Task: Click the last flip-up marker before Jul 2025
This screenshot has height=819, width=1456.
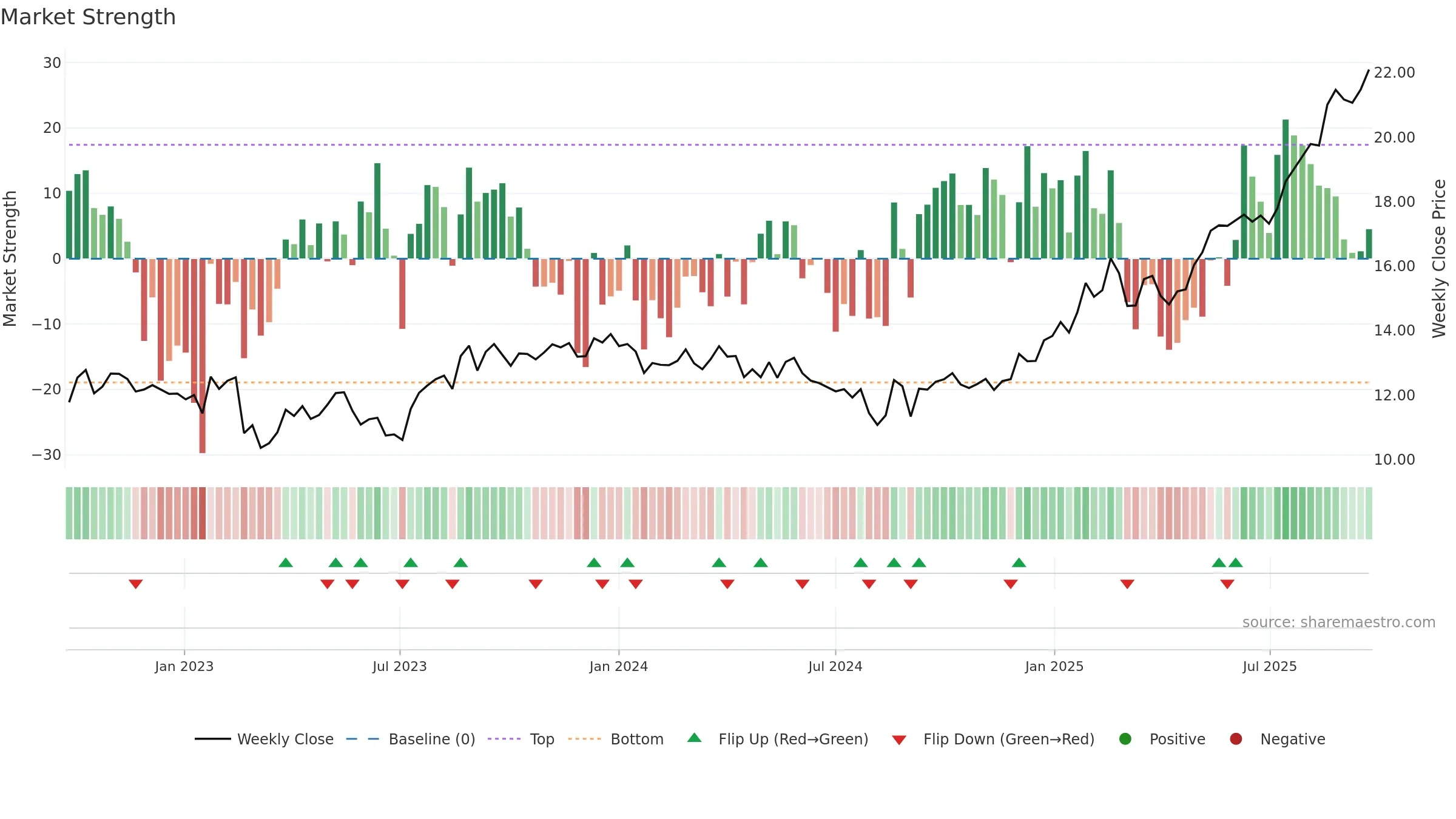Action: pos(1236,562)
